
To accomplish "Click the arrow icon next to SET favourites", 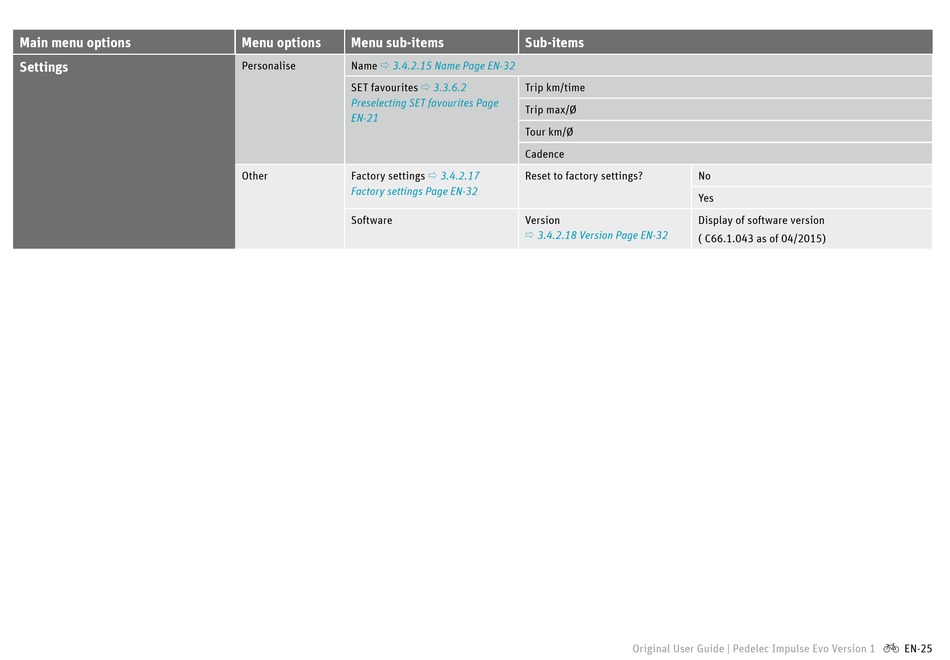I will (x=425, y=87).
